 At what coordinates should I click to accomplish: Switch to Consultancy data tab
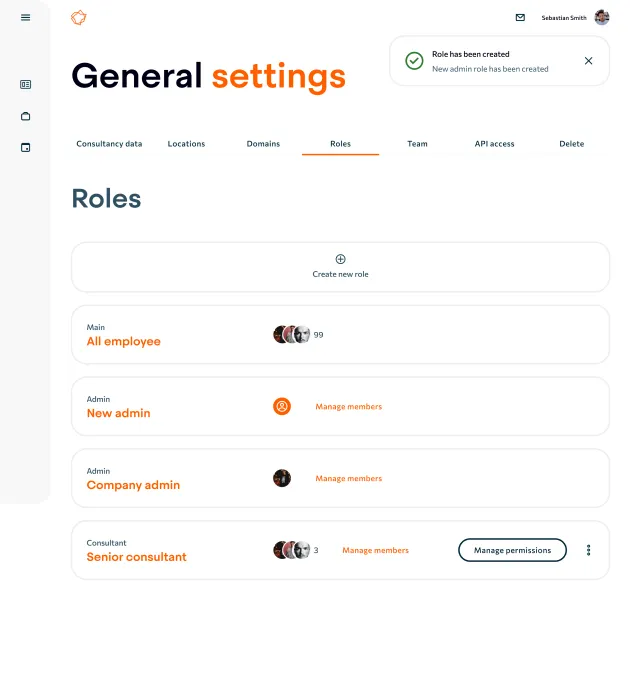(x=109, y=144)
